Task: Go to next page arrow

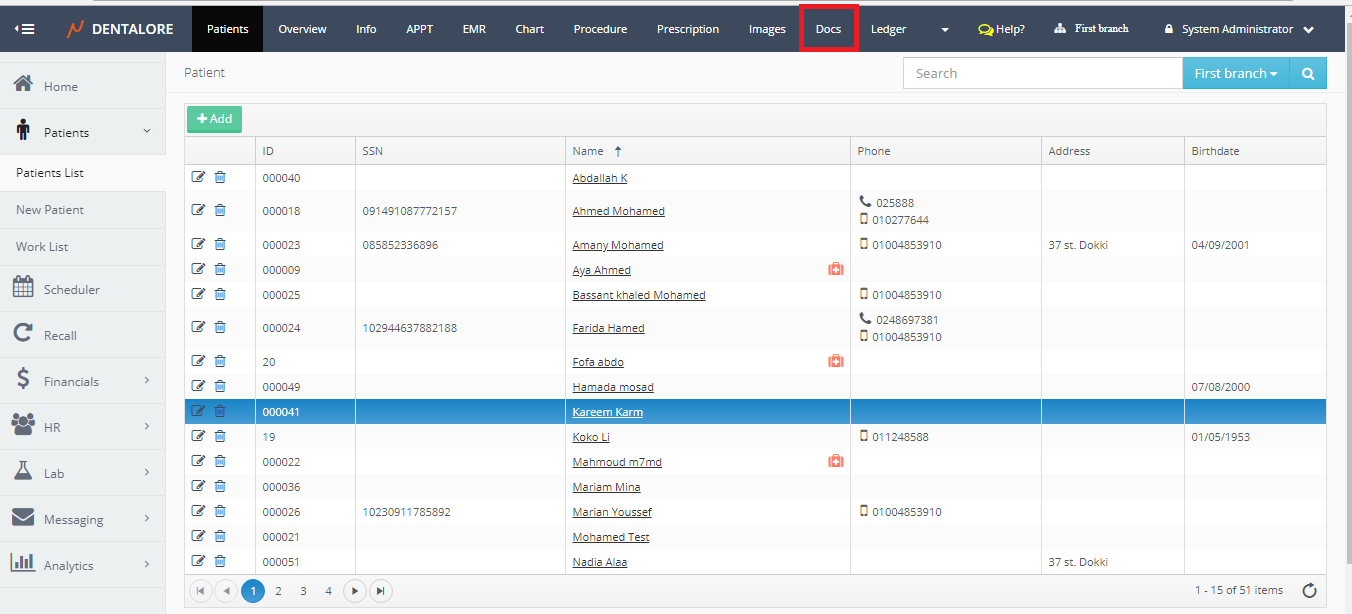Action: click(354, 591)
